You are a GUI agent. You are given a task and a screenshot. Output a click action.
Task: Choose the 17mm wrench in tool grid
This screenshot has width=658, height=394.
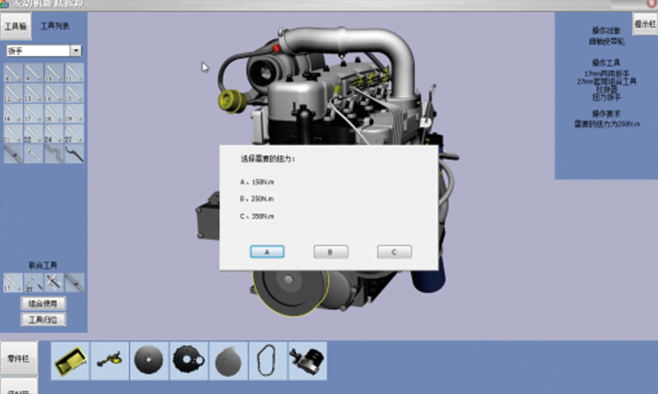[x=34, y=113]
